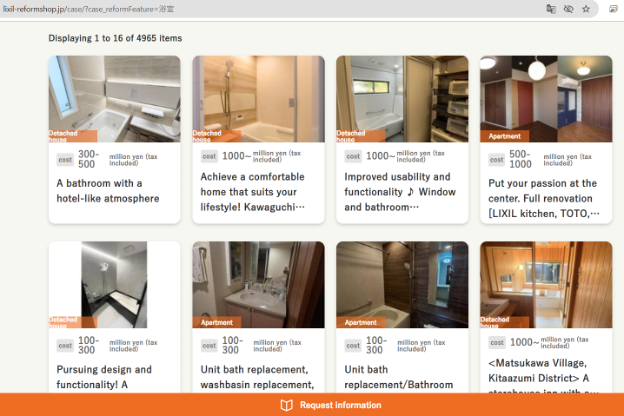The height and width of the screenshot is (416, 624).
Task: Open 'Put your passion at the center' case
Action: 544,198
